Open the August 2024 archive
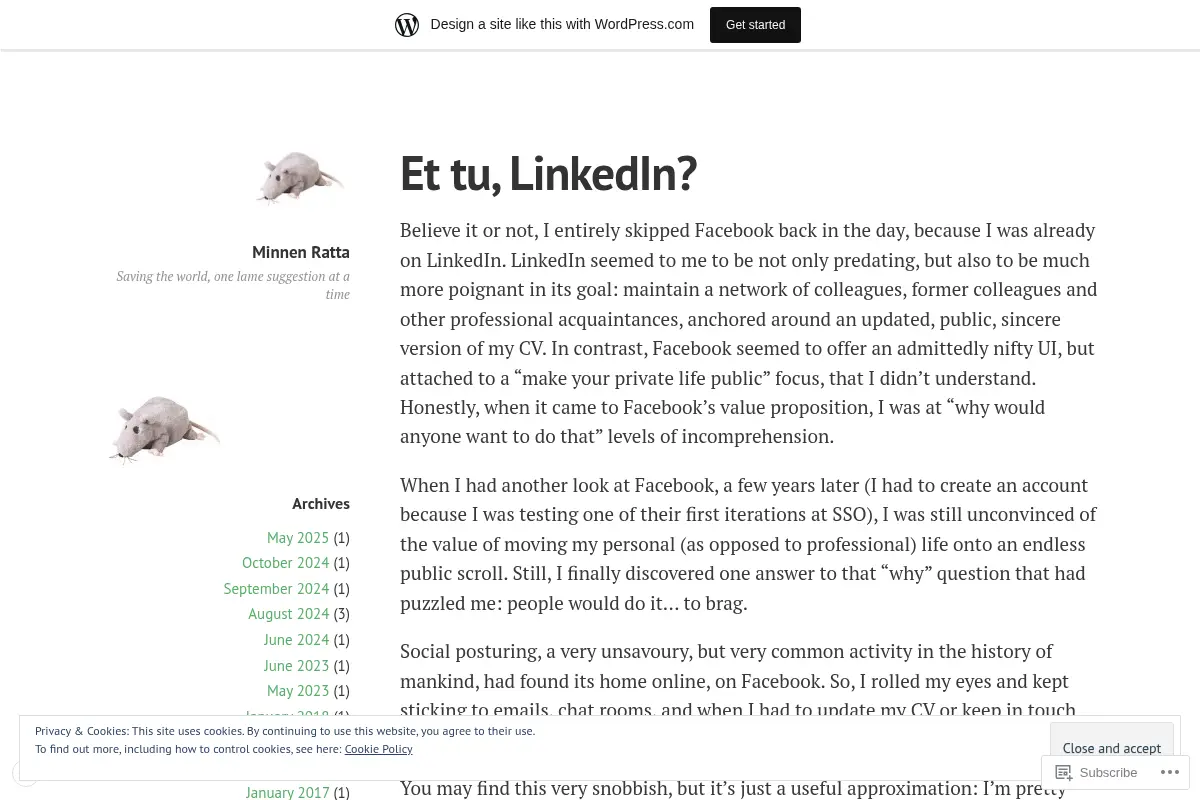The height and width of the screenshot is (800, 1200). tap(288, 614)
